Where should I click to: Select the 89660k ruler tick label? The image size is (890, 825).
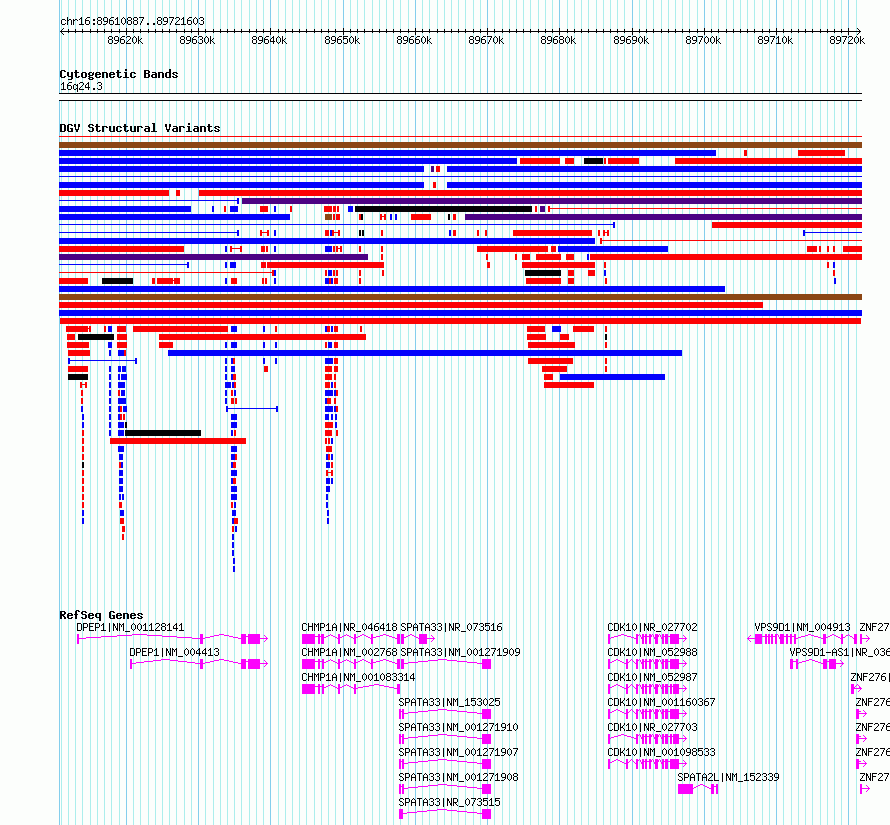(414, 40)
